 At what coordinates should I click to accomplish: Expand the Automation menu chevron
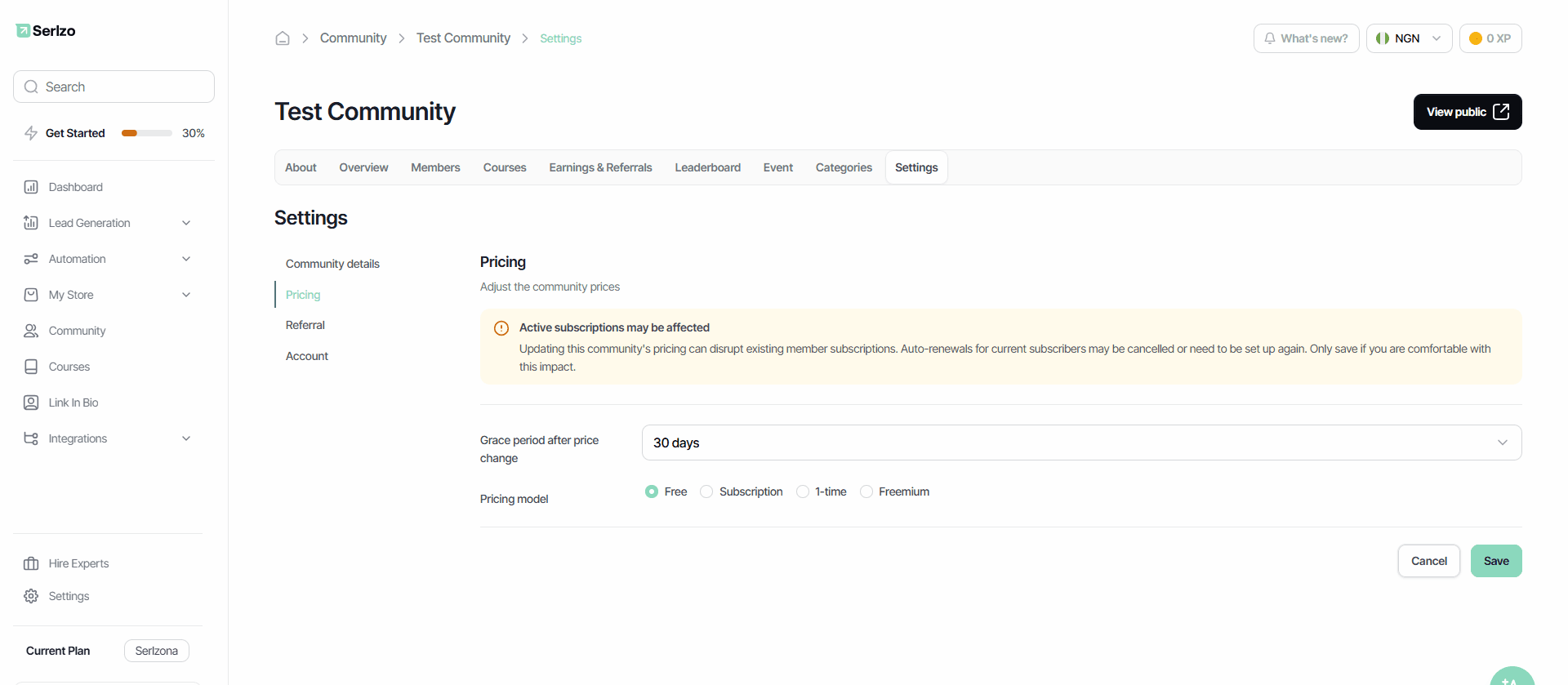pos(186,259)
